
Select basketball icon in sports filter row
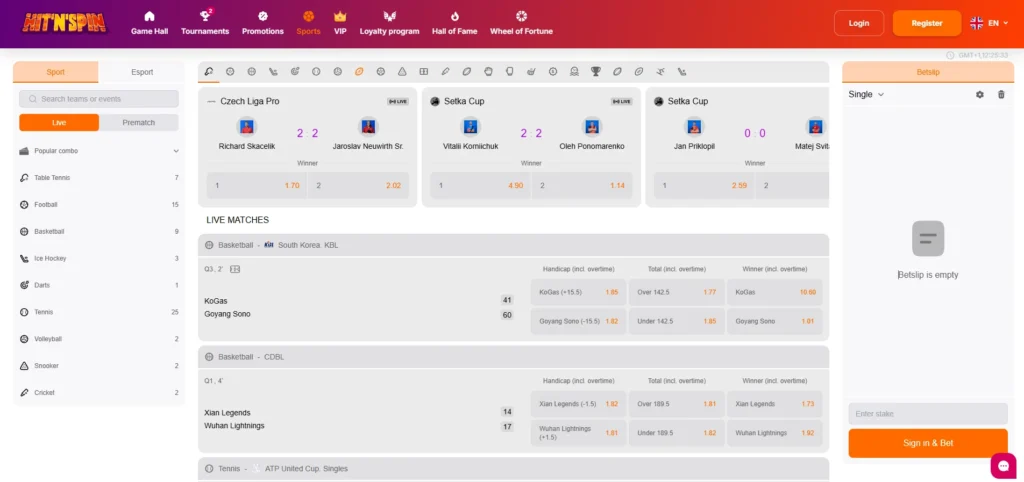coord(251,72)
